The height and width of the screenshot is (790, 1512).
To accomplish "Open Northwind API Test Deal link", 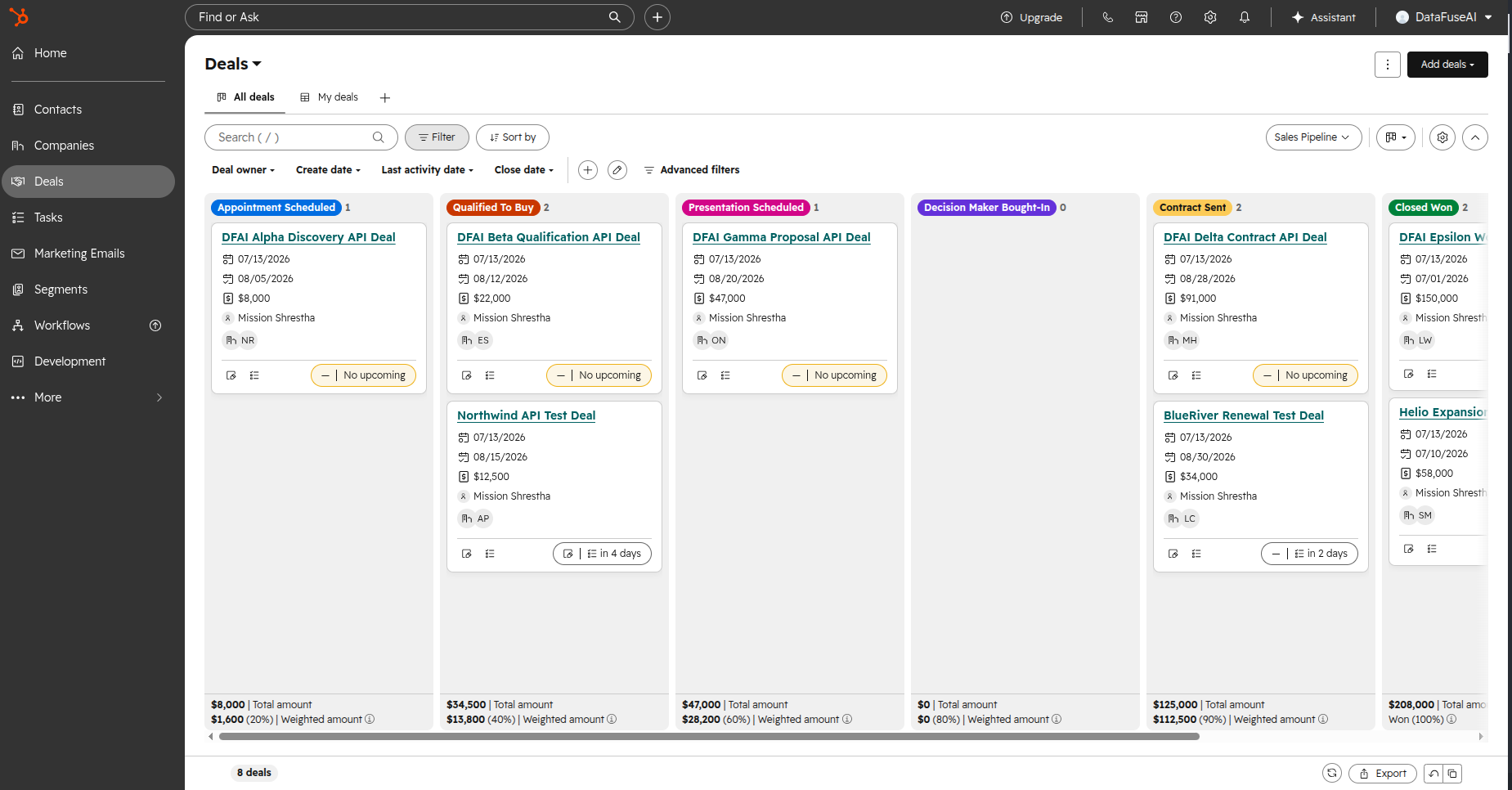I will pyautogui.click(x=527, y=415).
